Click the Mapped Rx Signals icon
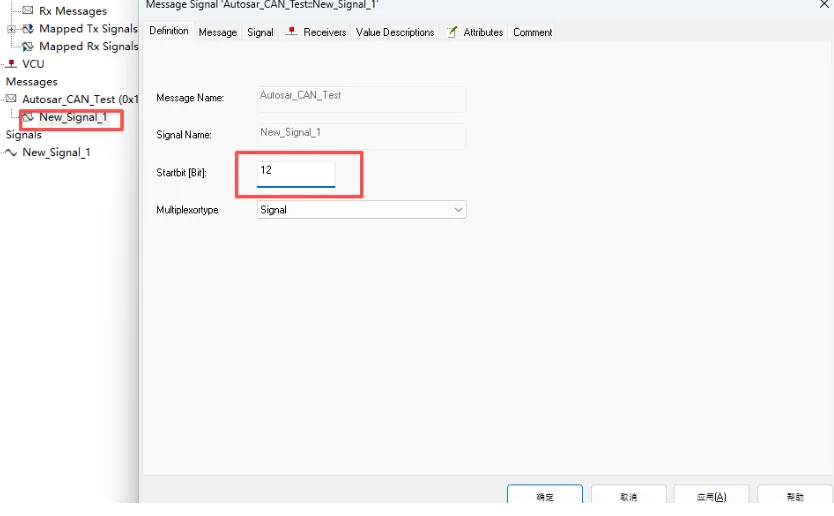 coord(28,46)
